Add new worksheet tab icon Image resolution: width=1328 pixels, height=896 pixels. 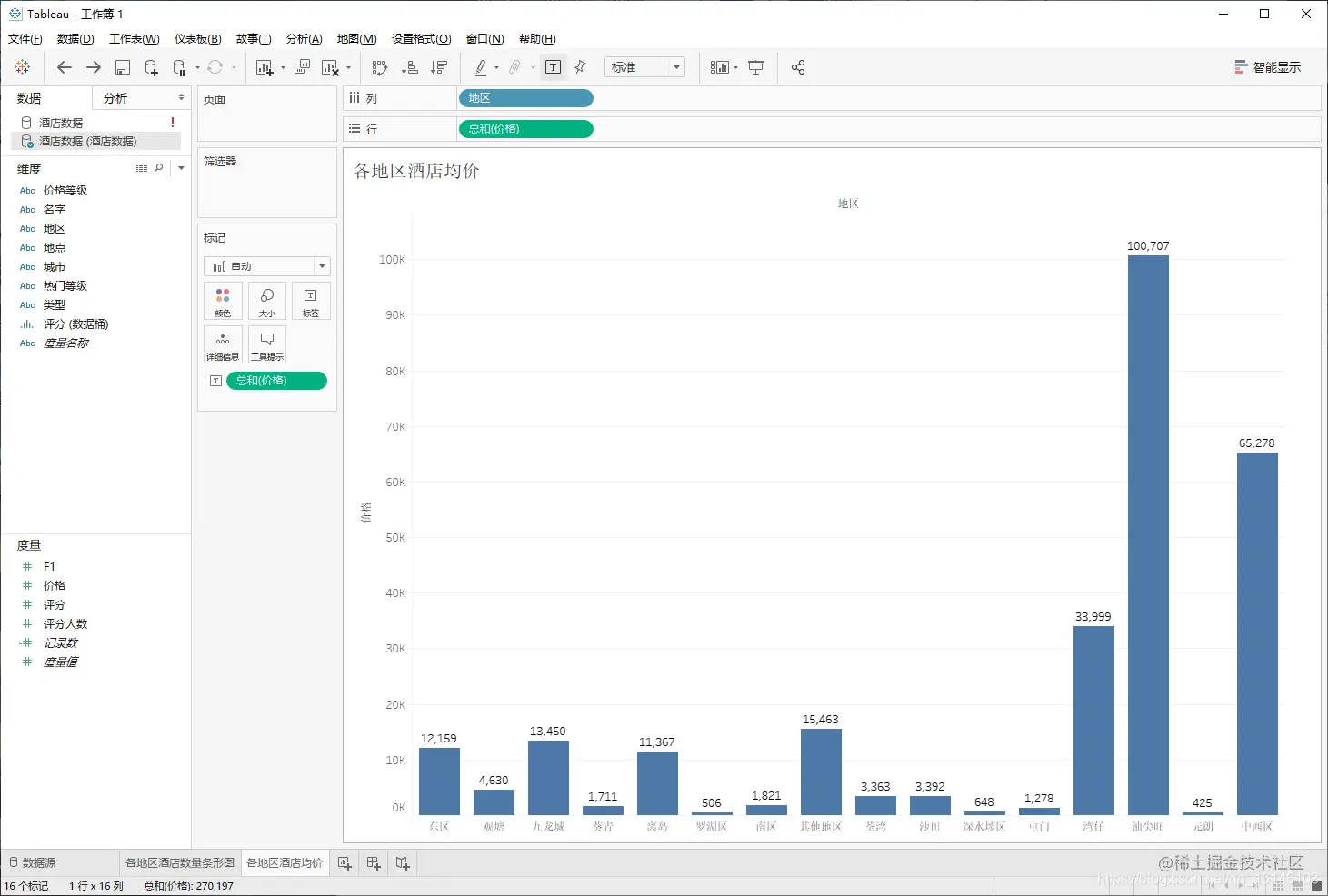pos(344,863)
